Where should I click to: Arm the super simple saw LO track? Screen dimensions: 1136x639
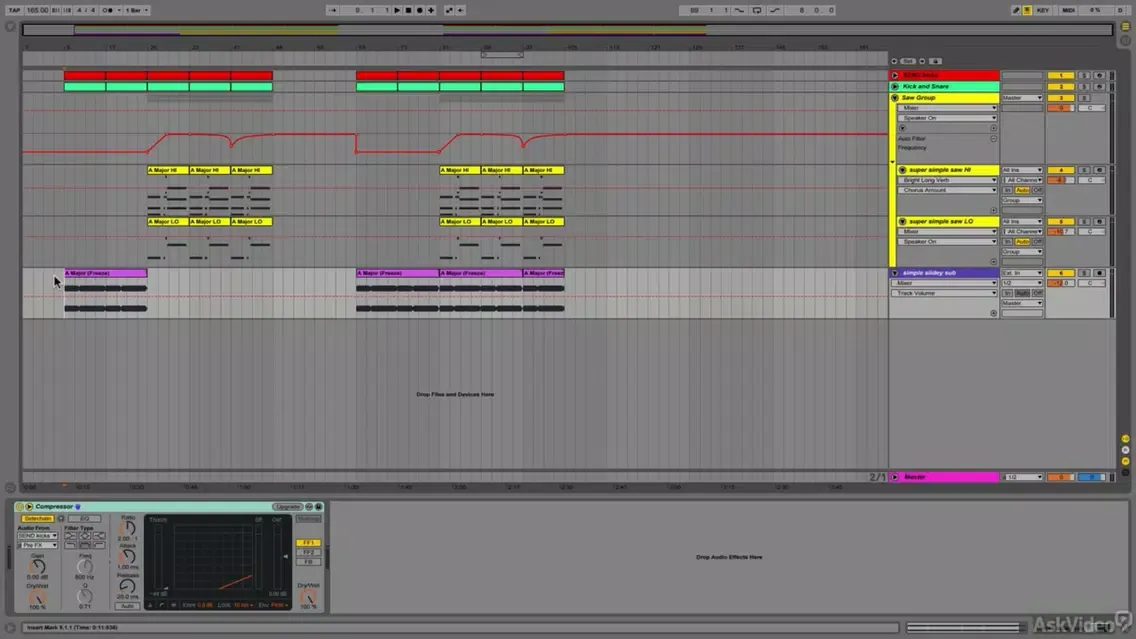click(1099, 221)
